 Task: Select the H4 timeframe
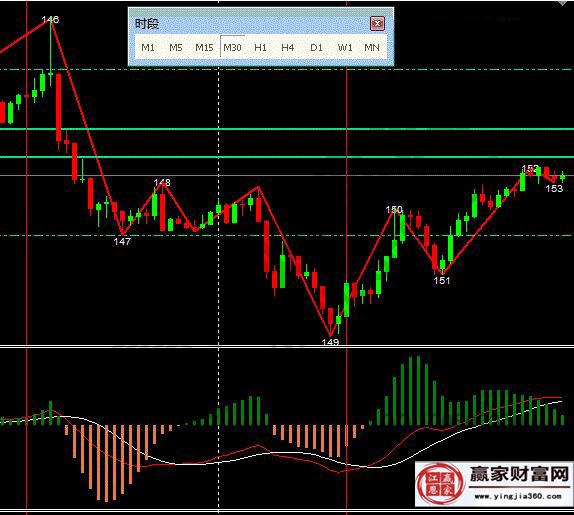(288, 48)
